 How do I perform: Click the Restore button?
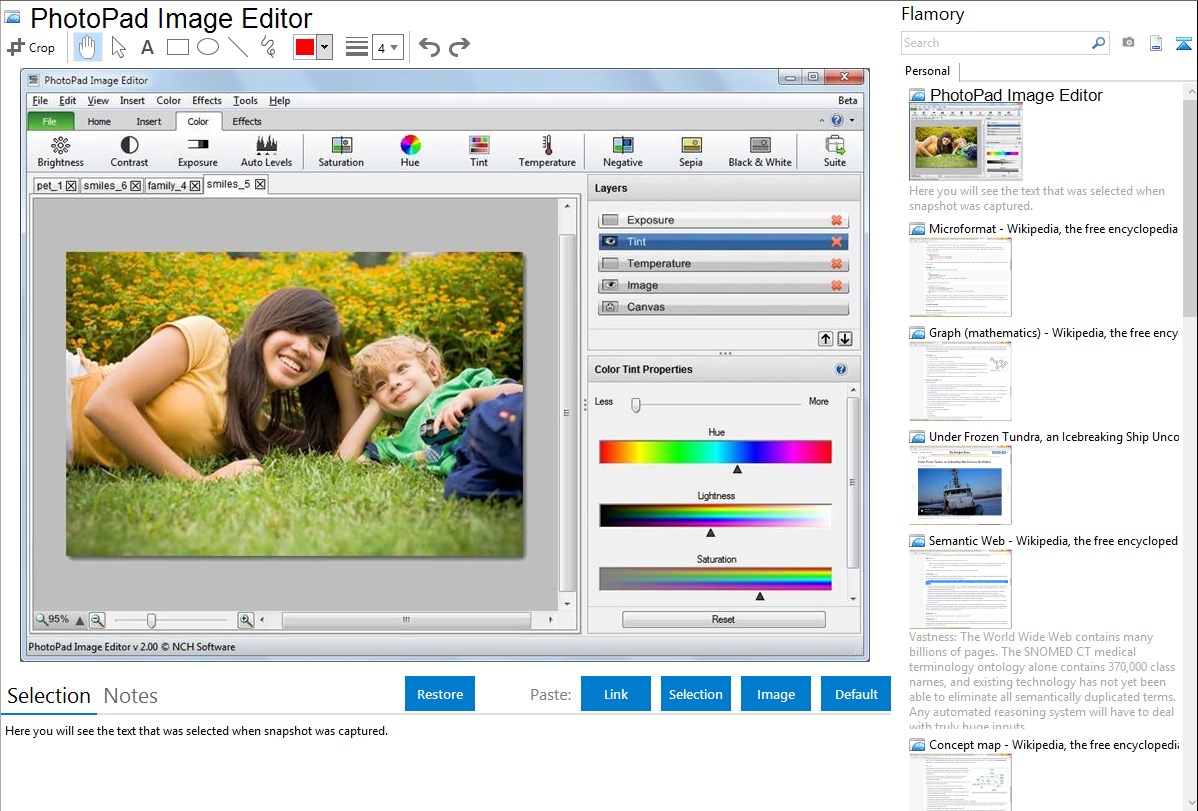click(440, 694)
